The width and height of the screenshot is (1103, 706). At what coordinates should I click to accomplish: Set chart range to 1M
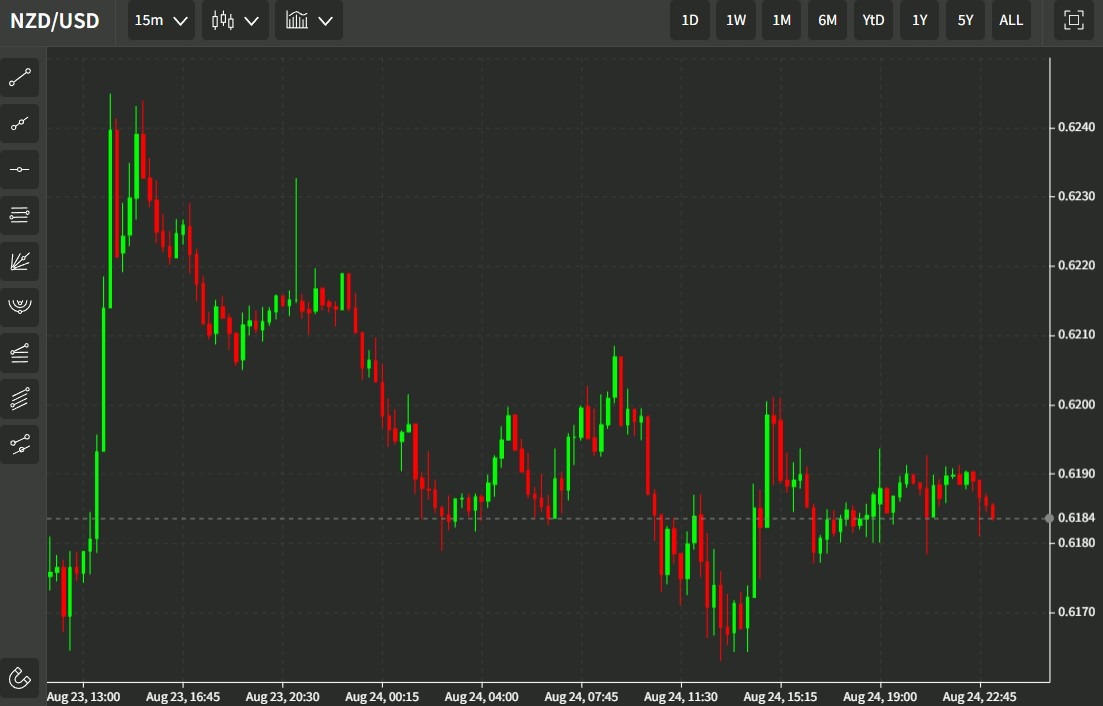782,20
